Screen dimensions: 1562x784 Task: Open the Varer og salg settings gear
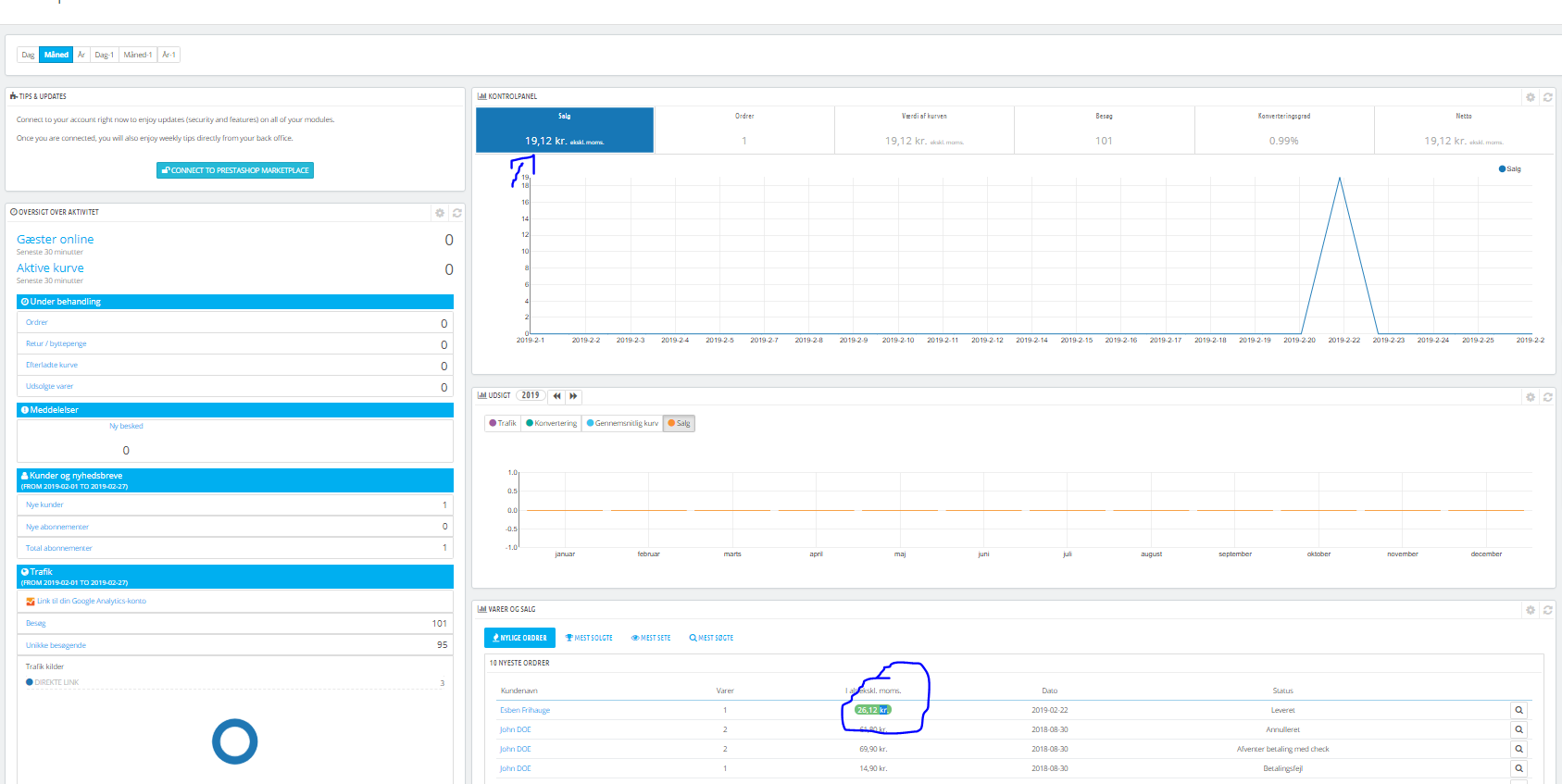[1531, 610]
